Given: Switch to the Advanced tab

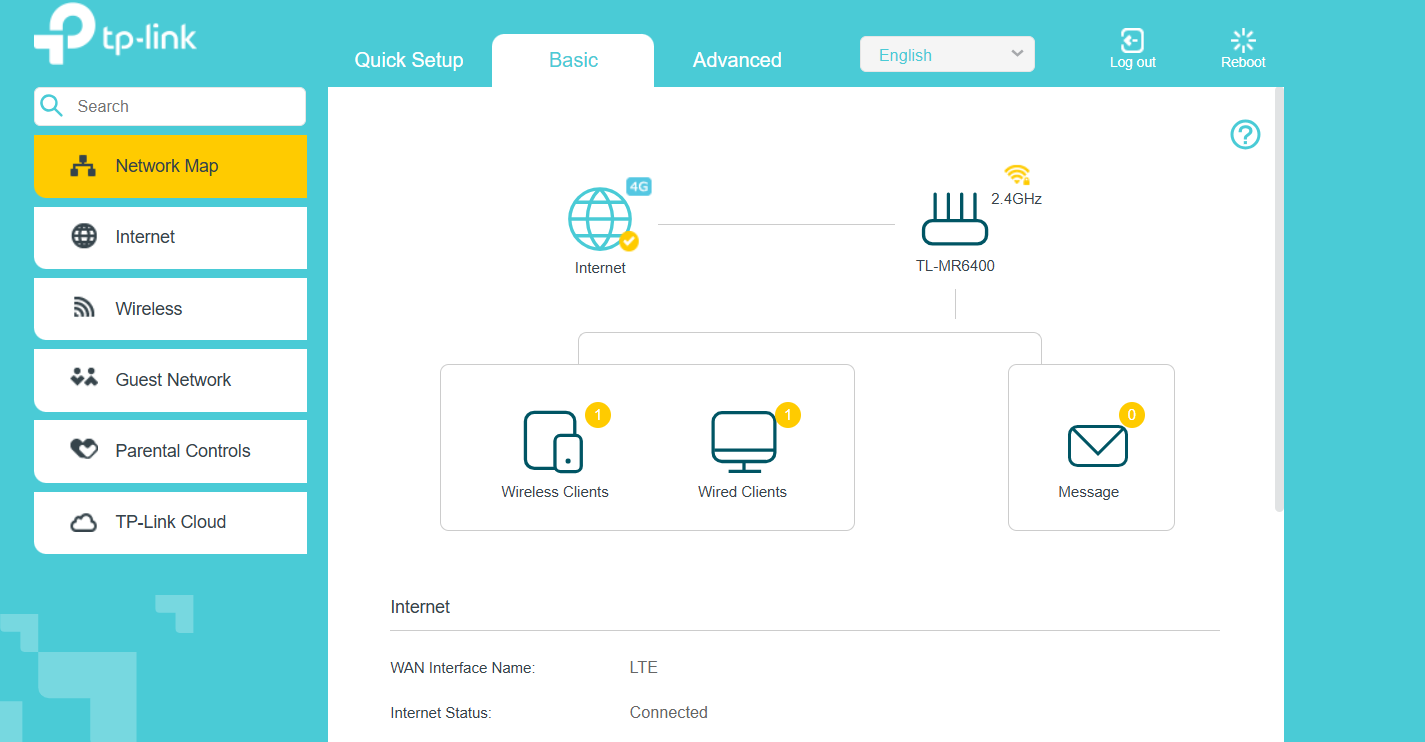Looking at the screenshot, I should [737, 60].
